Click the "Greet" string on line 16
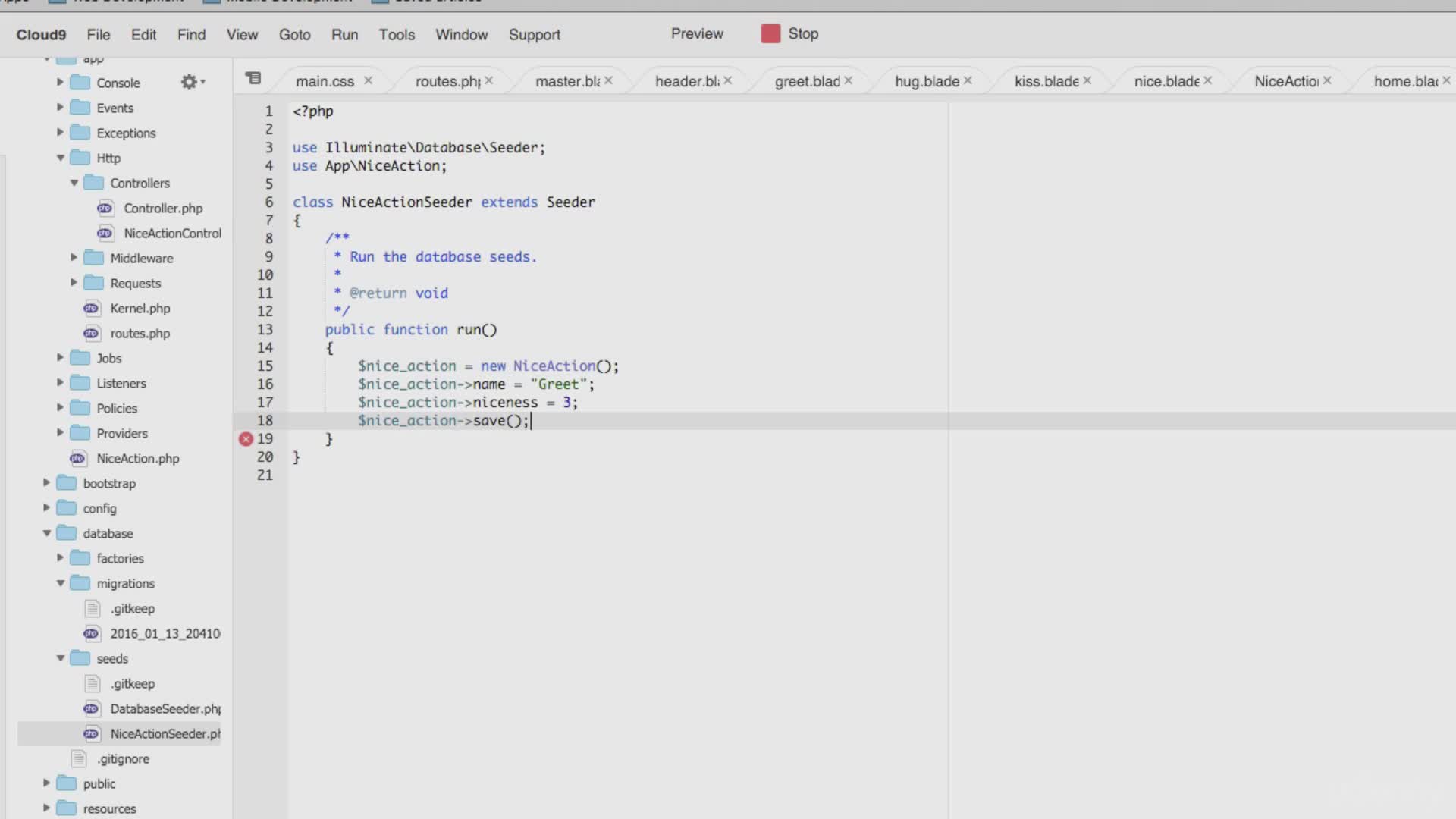This screenshot has width=1456, height=819. point(558,384)
